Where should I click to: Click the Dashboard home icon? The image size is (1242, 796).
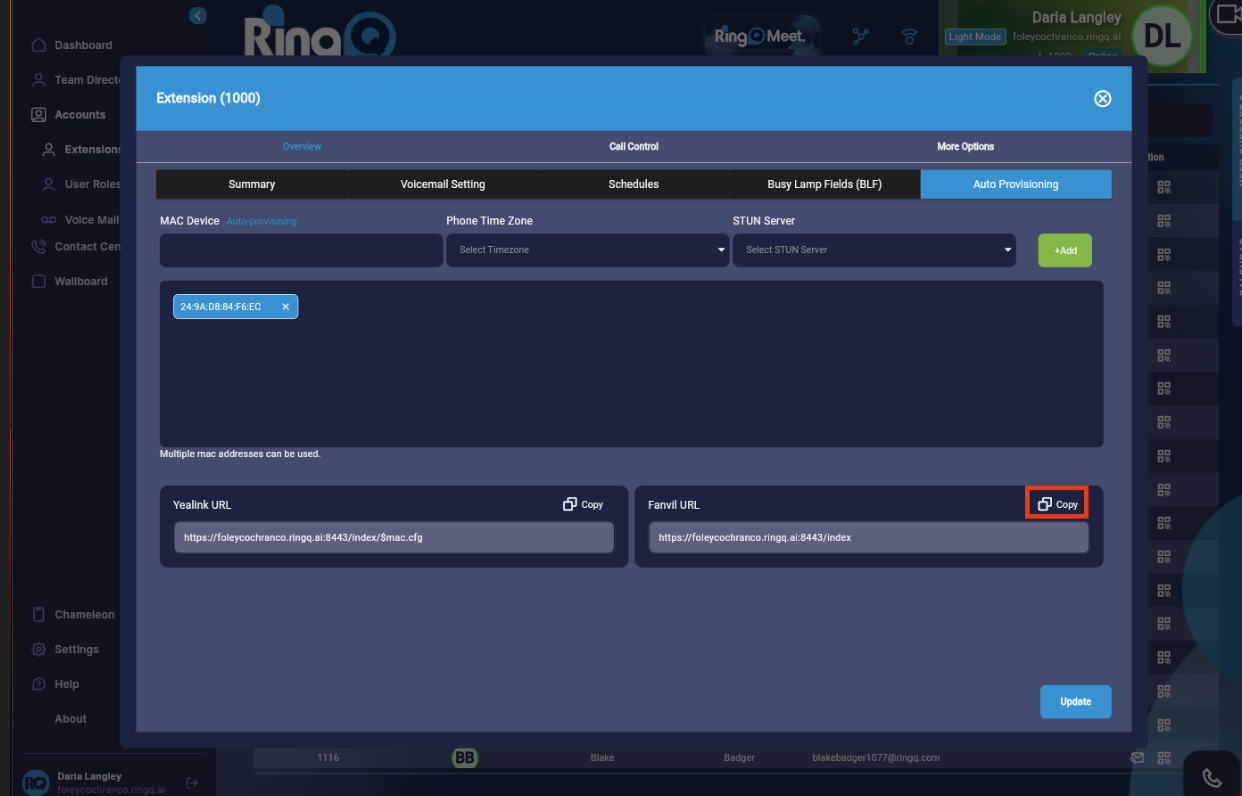39,45
